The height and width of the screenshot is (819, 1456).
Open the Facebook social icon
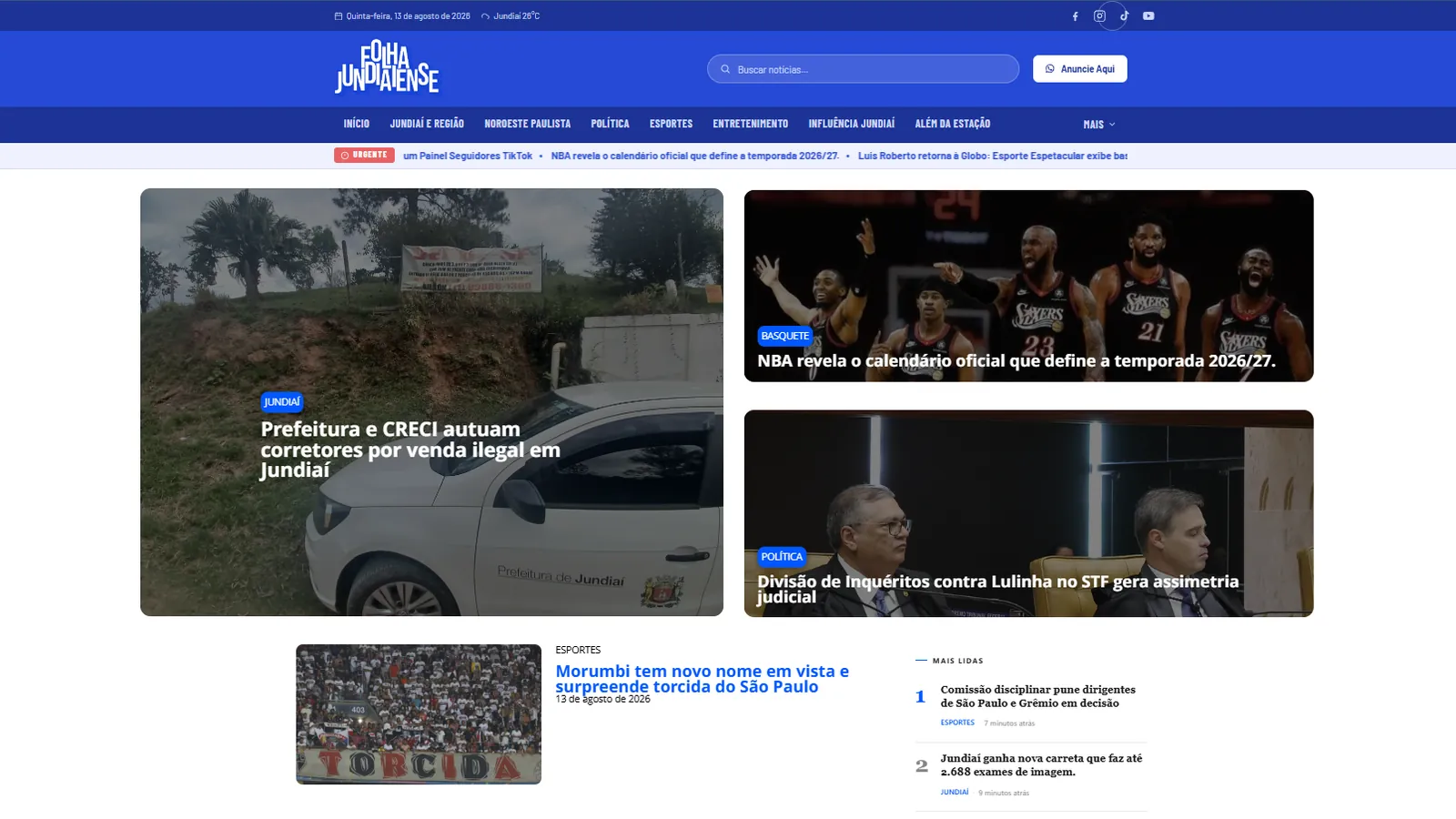click(x=1075, y=16)
